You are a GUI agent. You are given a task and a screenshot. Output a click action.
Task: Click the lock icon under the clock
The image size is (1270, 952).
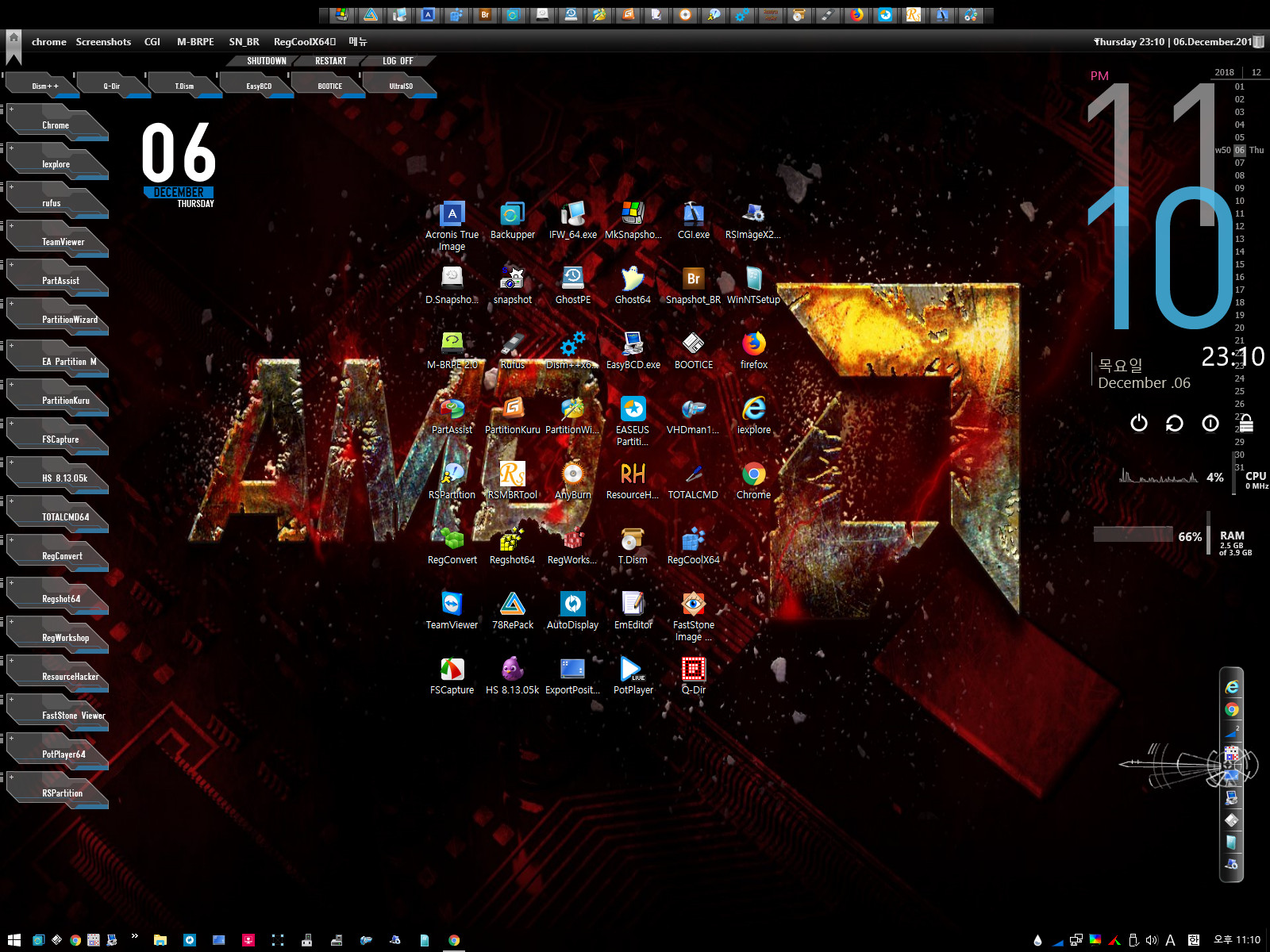point(1246,423)
